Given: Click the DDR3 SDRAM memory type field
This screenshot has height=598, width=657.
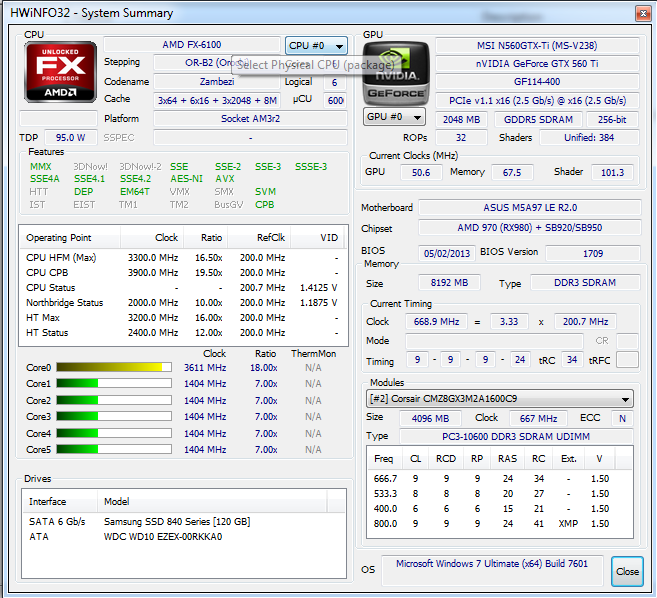Looking at the screenshot, I should (585, 282).
